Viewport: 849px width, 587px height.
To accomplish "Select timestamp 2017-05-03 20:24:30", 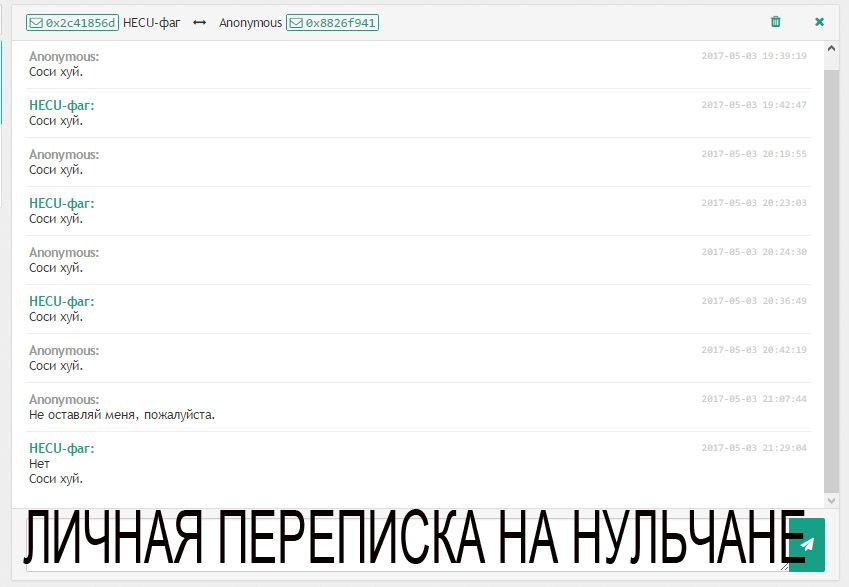I will click(x=754, y=252).
